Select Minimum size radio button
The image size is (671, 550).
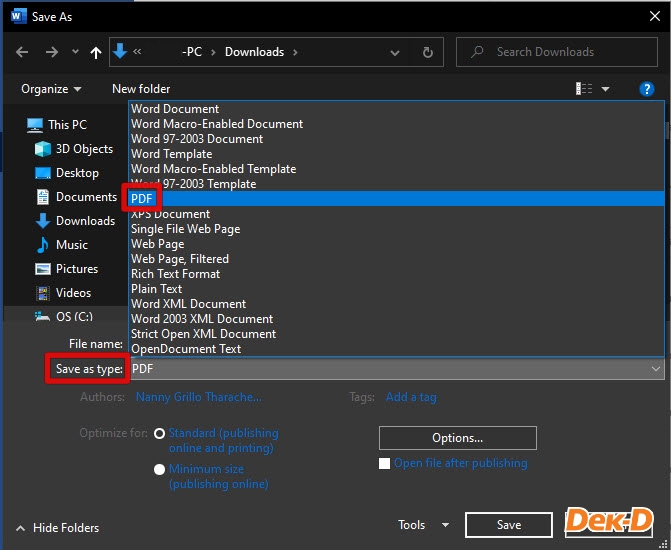pyautogui.click(x=160, y=469)
